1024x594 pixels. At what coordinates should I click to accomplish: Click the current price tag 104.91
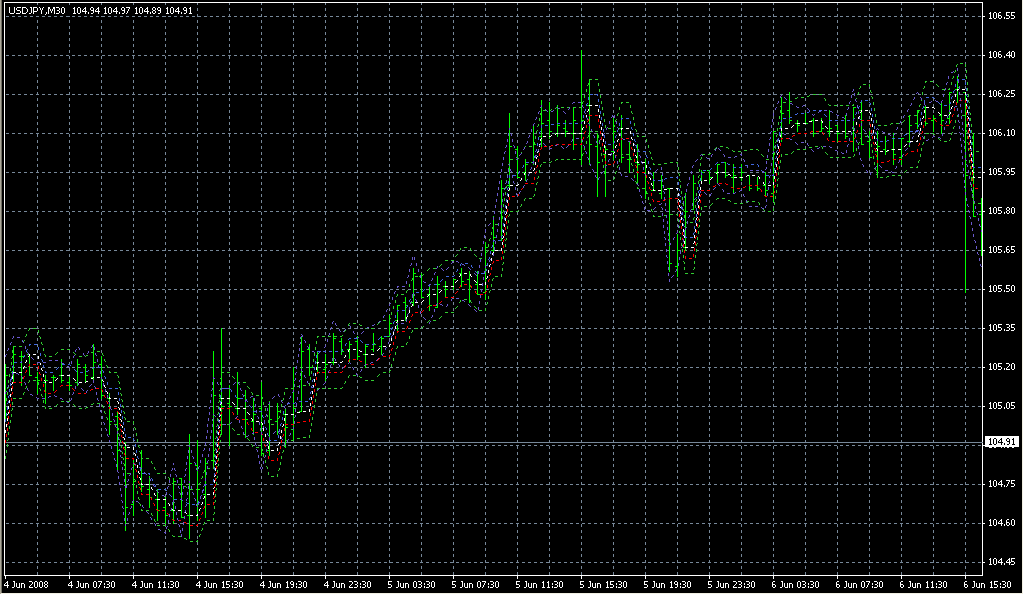click(x=1002, y=442)
